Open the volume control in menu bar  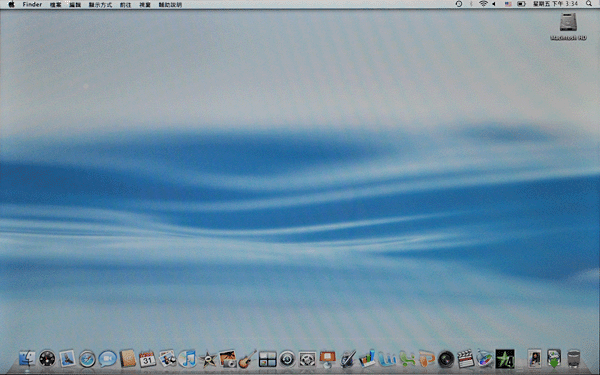[x=494, y=4]
